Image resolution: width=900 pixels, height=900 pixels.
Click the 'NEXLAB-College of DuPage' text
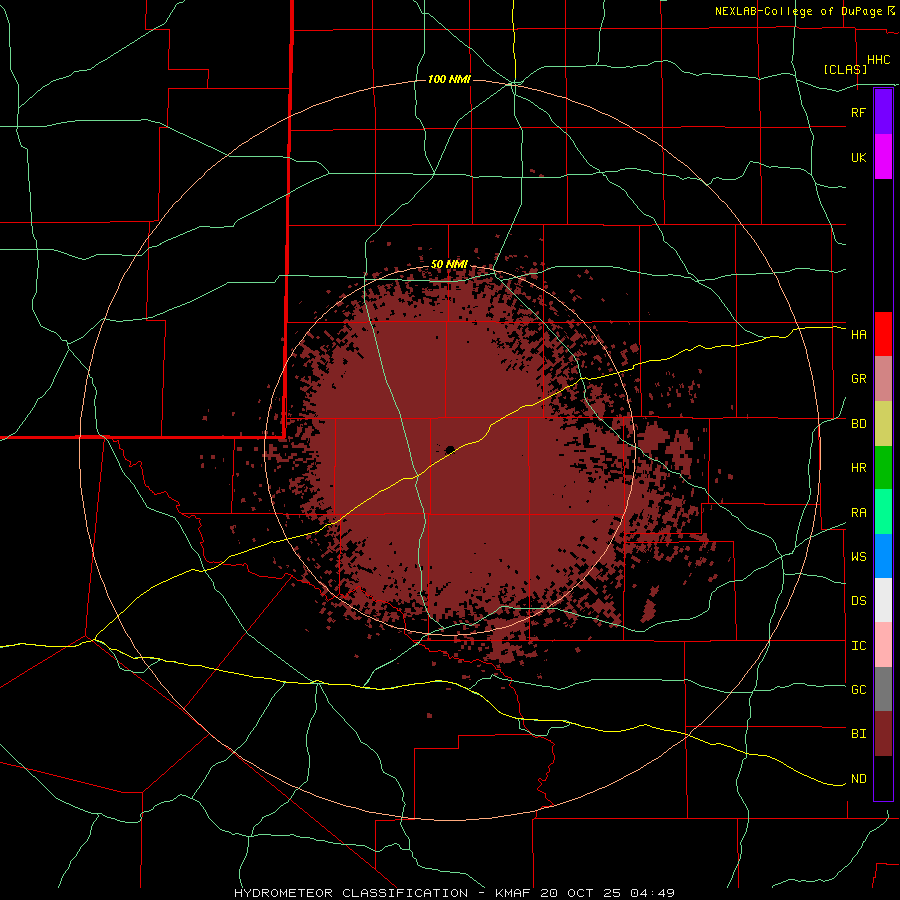798,11
